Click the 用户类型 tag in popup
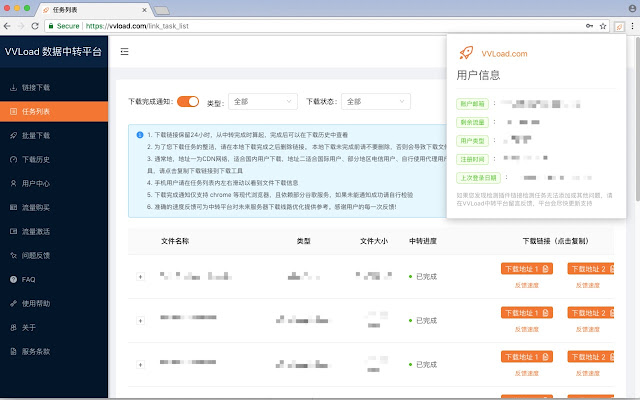The height and width of the screenshot is (400, 640). click(472, 141)
